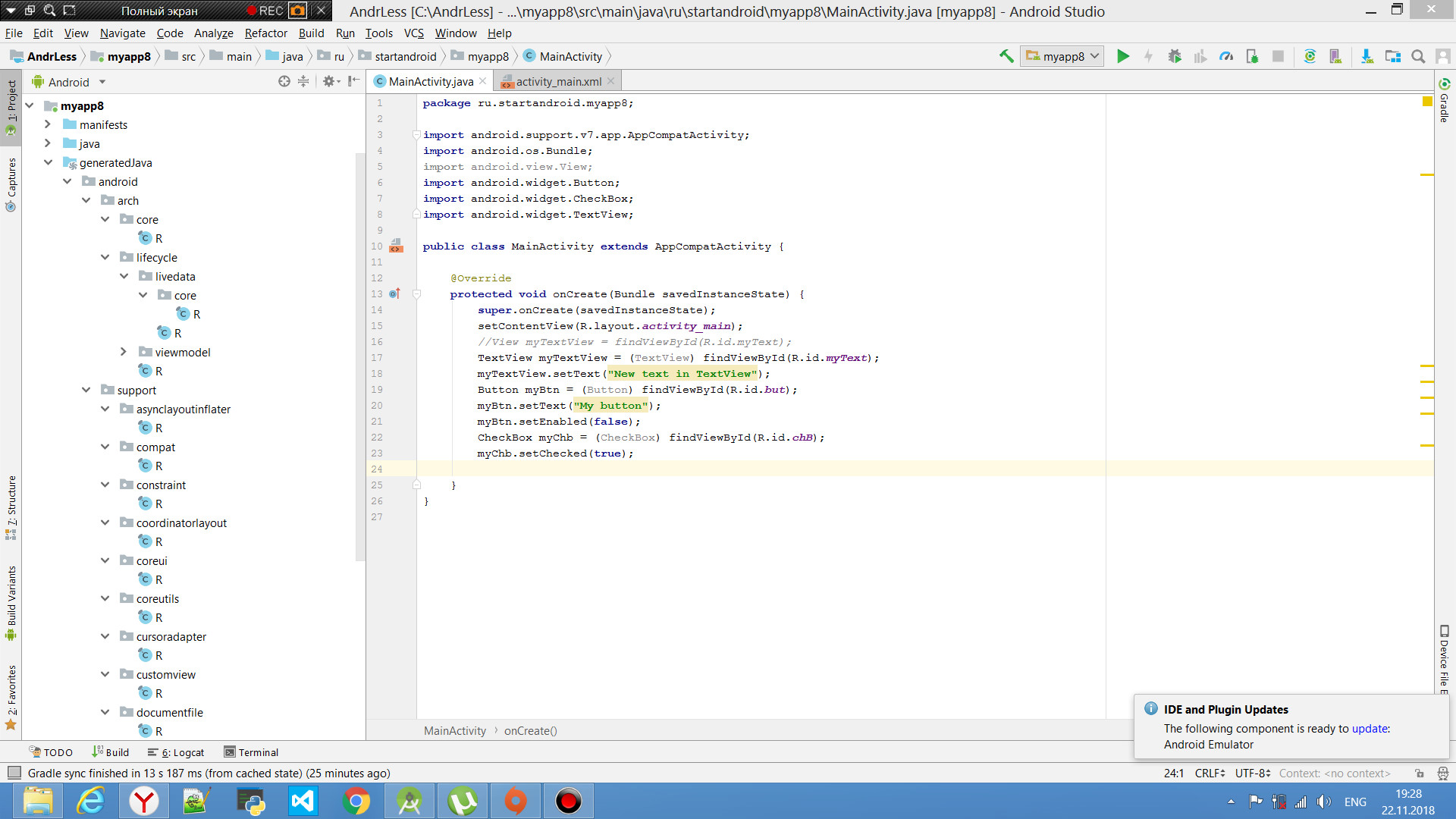This screenshot has height=819, width=1456.
Task: Open the Build menu
Action: tap(311, 33)
